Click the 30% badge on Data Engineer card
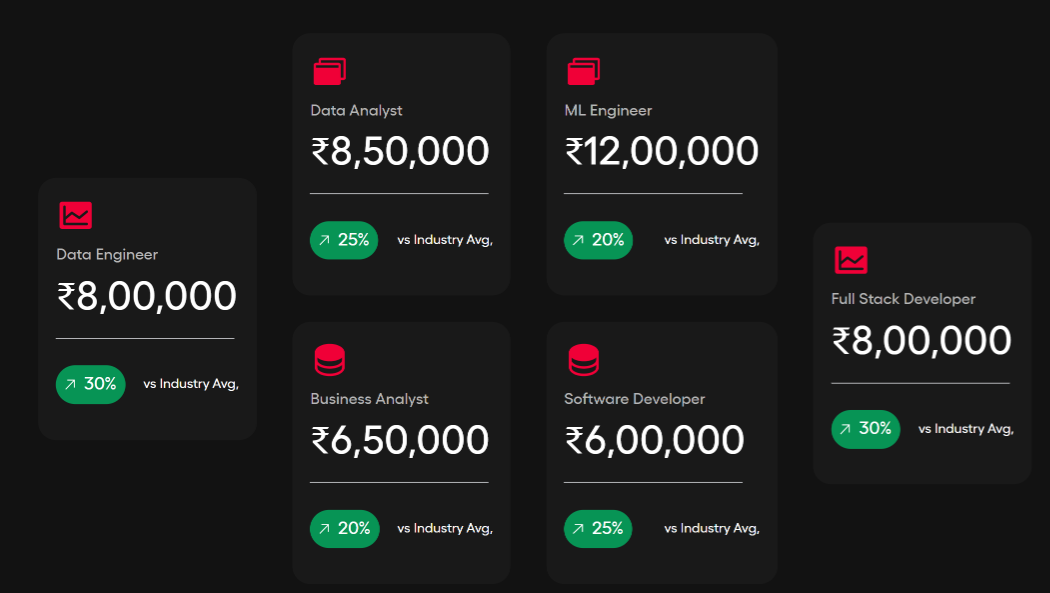The image size is (1050, 593). click(91, 384)
